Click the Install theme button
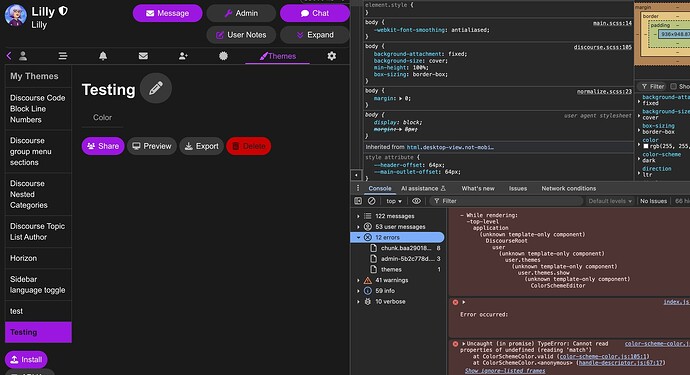 (26, 360)
